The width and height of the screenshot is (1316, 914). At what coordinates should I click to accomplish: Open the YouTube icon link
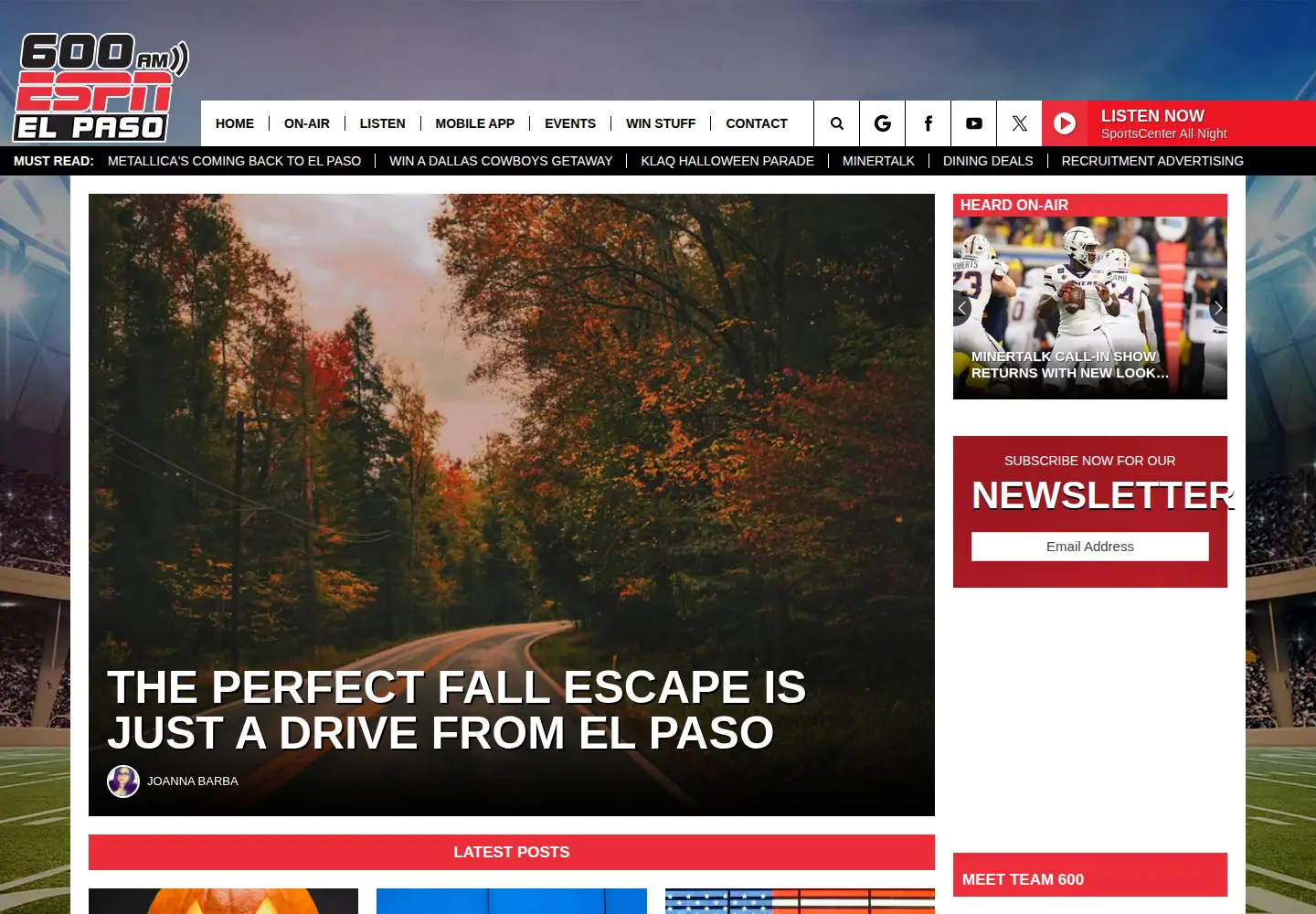pyautogui.click(x=973, y=123)
